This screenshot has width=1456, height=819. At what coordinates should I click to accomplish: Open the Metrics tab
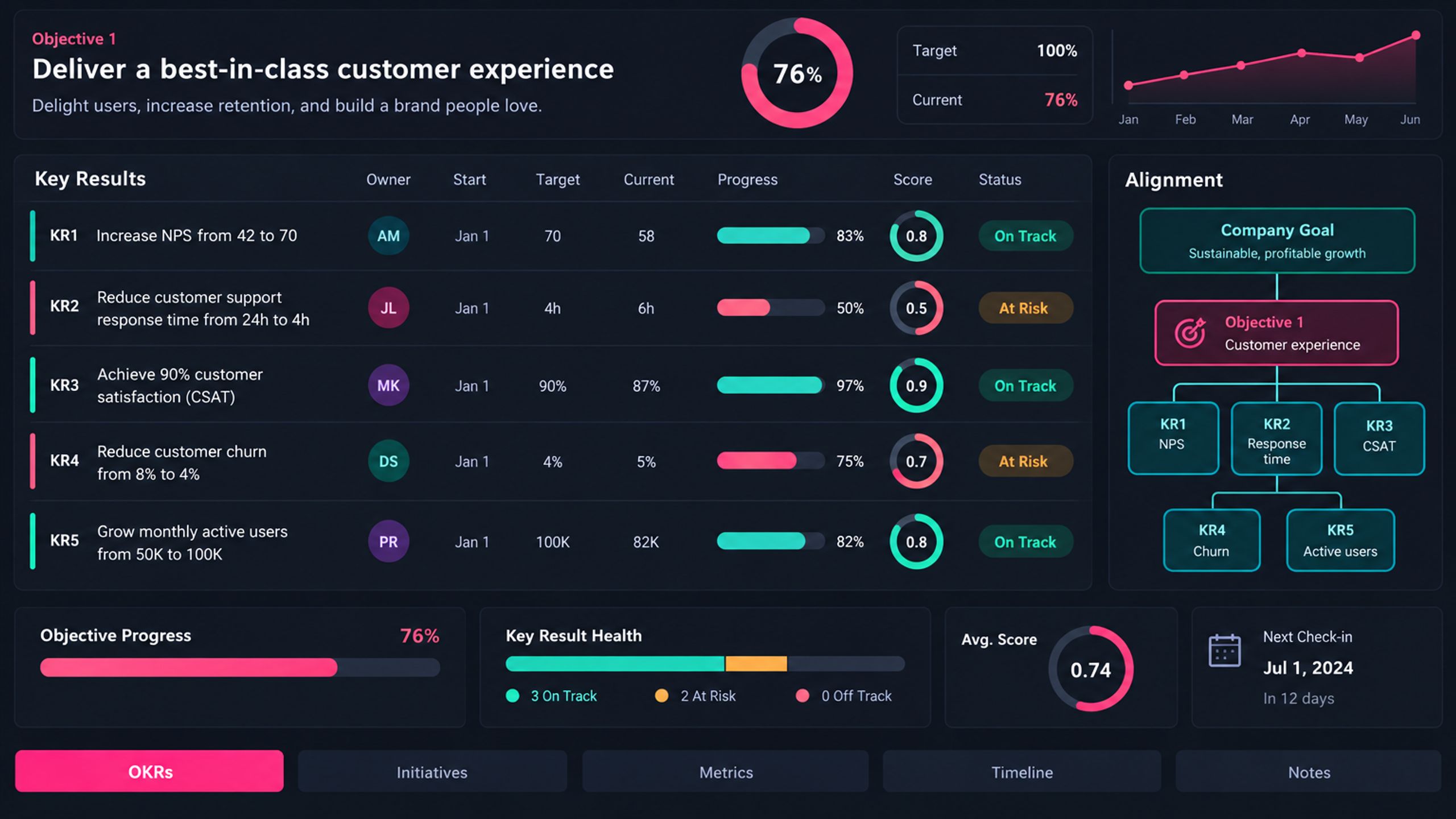pyautogui.click(x=726, y=771)
